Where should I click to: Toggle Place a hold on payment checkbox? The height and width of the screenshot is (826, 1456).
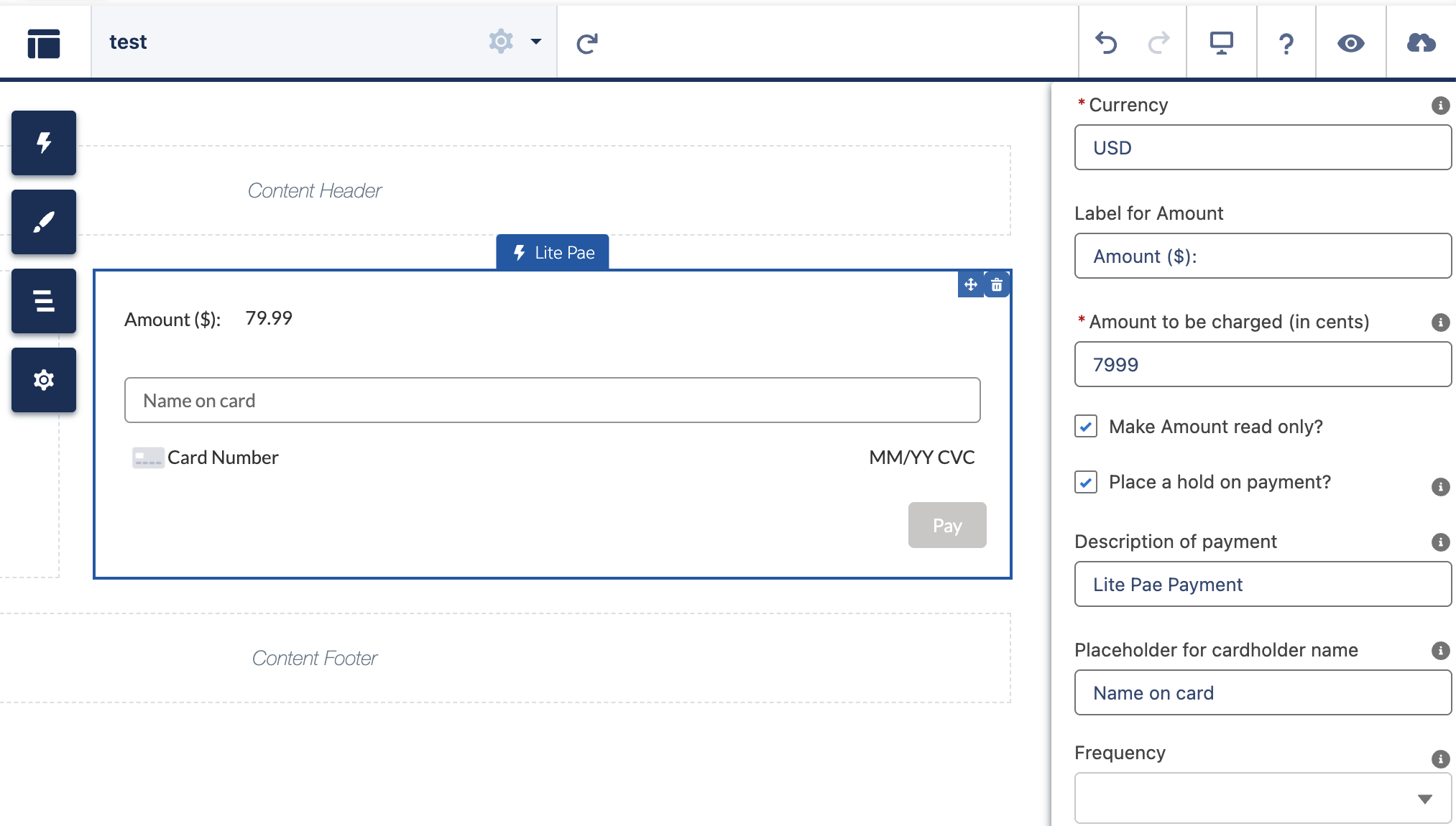click(1086, 481)
